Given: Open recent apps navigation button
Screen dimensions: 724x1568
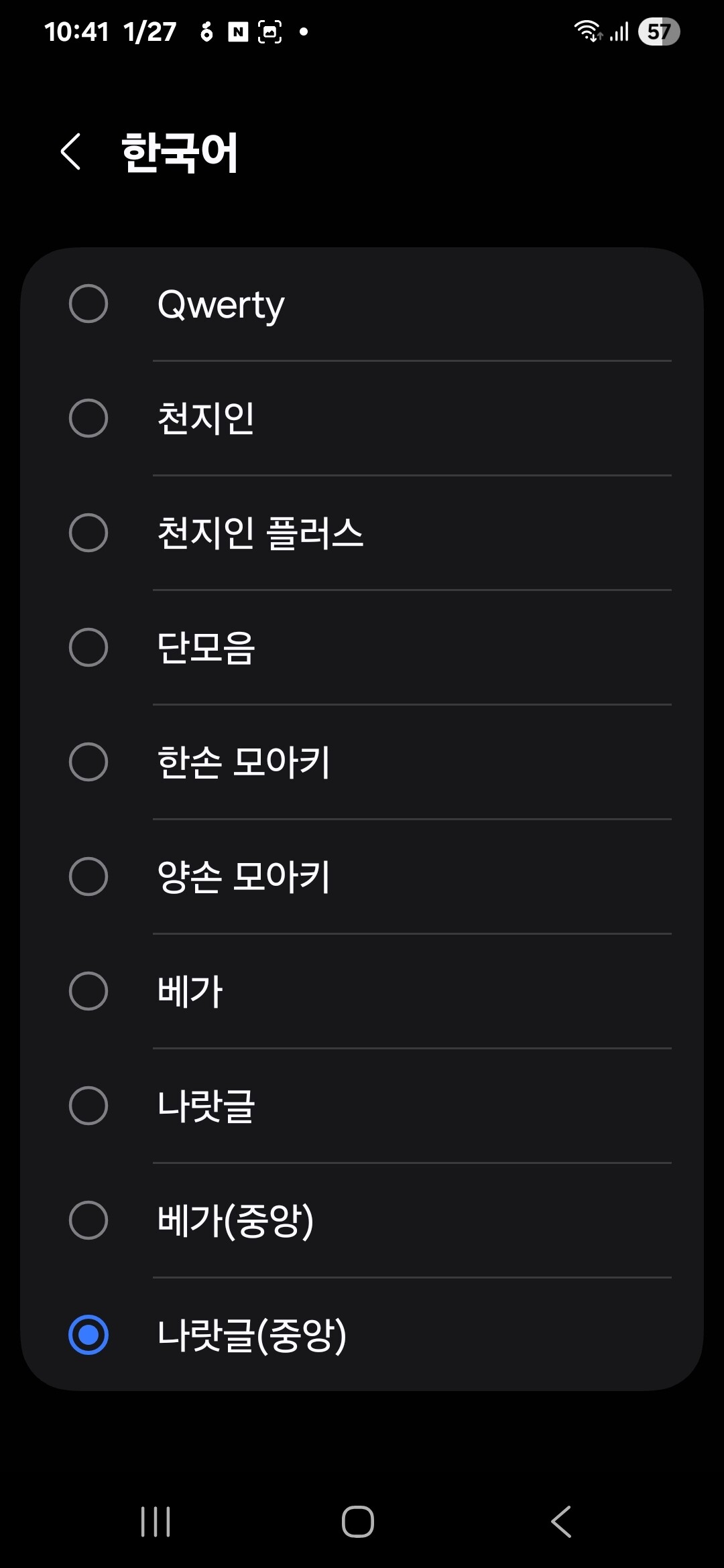Looking at the screenshot, I should [x=156, y=1521].
